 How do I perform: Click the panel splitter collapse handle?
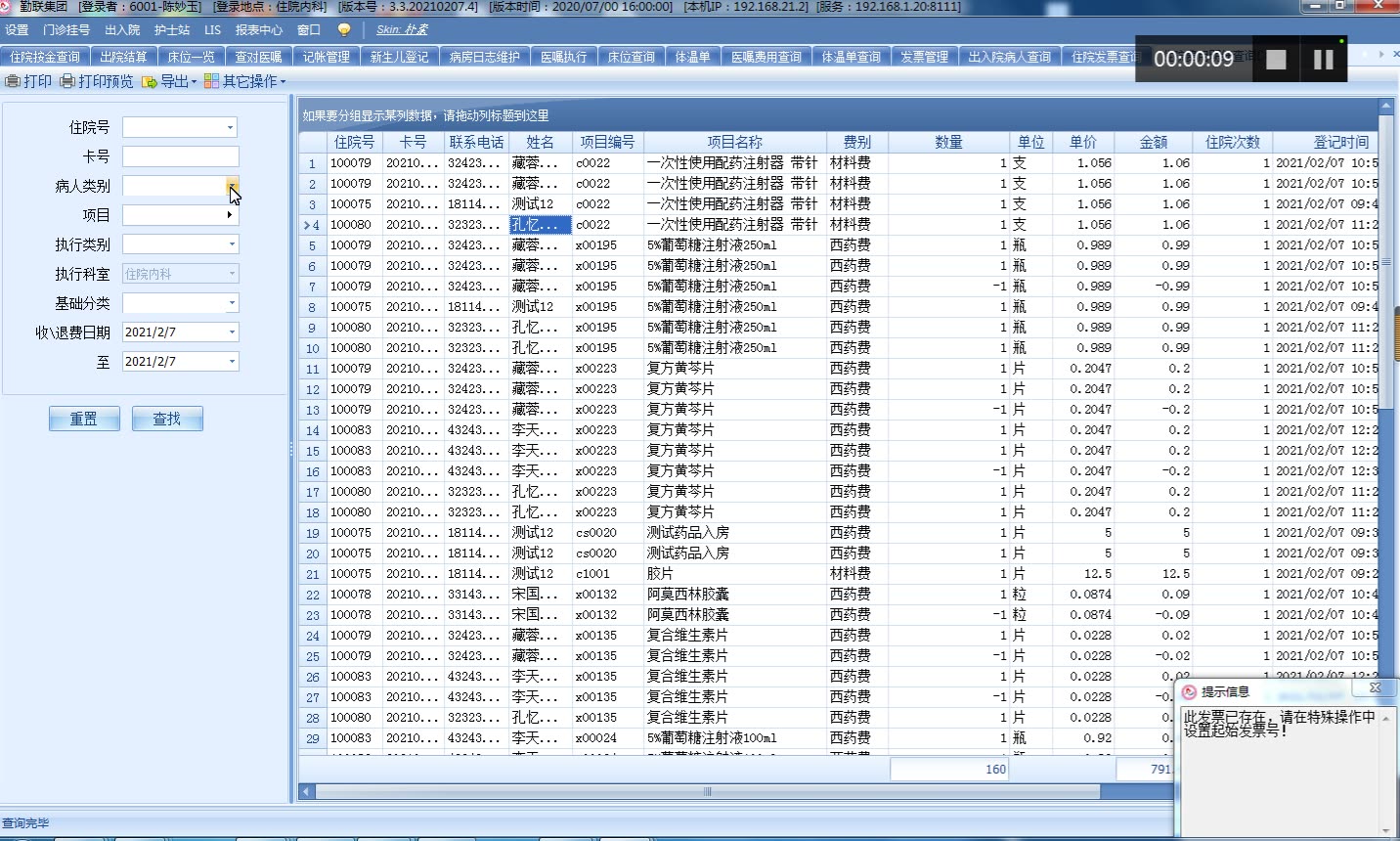click(x=291, y=450)
